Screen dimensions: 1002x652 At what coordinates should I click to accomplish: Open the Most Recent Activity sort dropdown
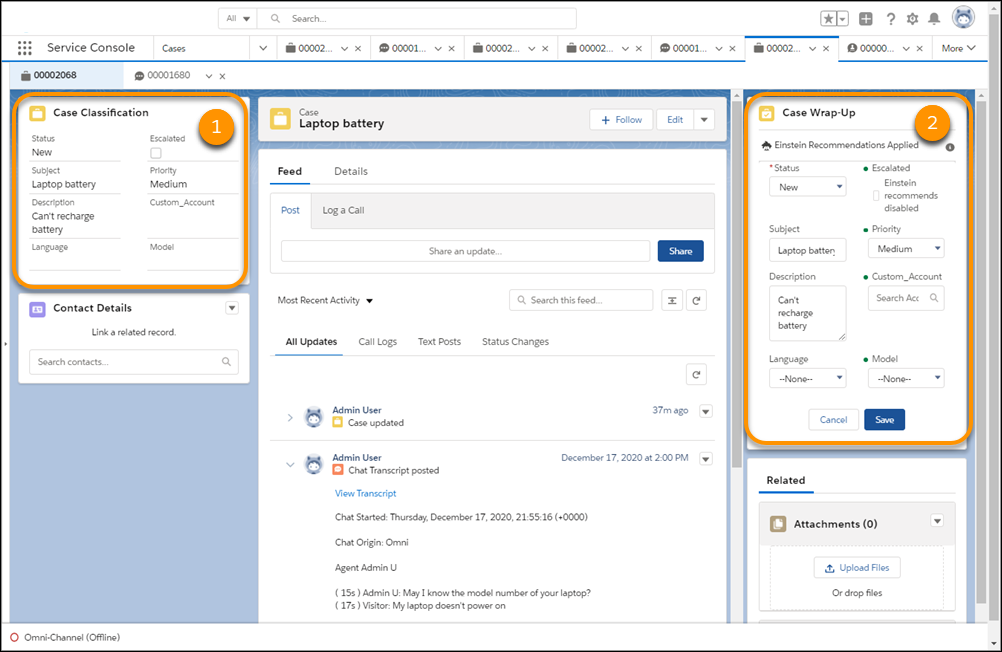point(323,300)
